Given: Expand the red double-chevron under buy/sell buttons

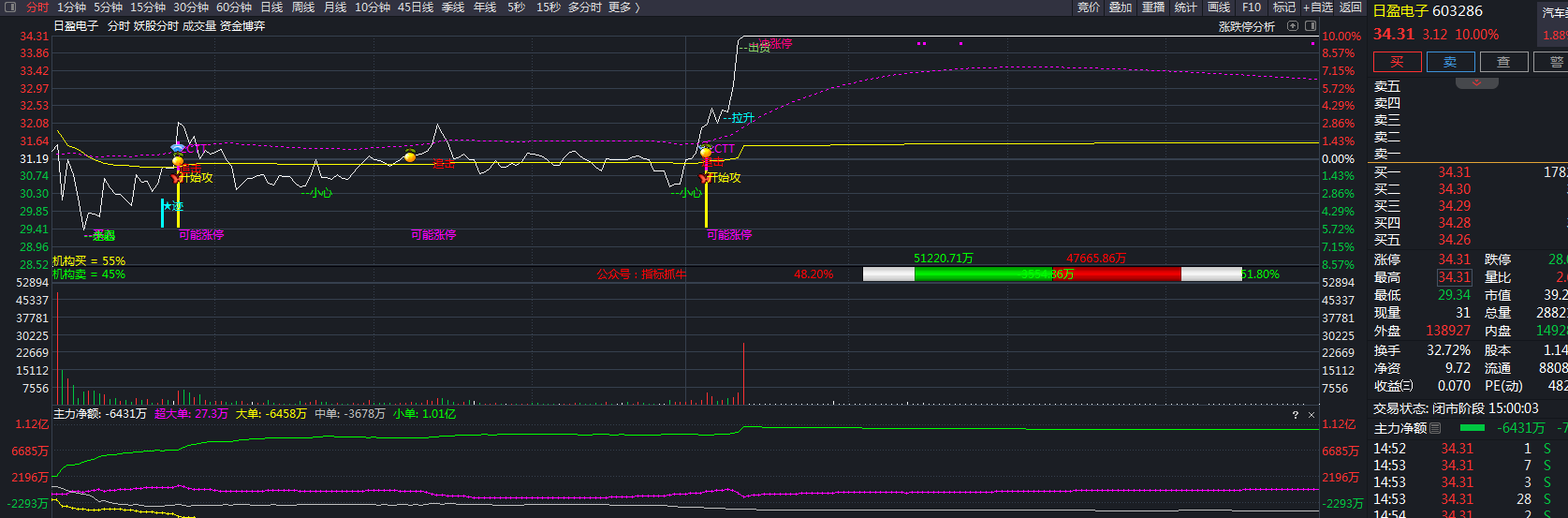Looking at the screenshot, I should coord(1477,83).
